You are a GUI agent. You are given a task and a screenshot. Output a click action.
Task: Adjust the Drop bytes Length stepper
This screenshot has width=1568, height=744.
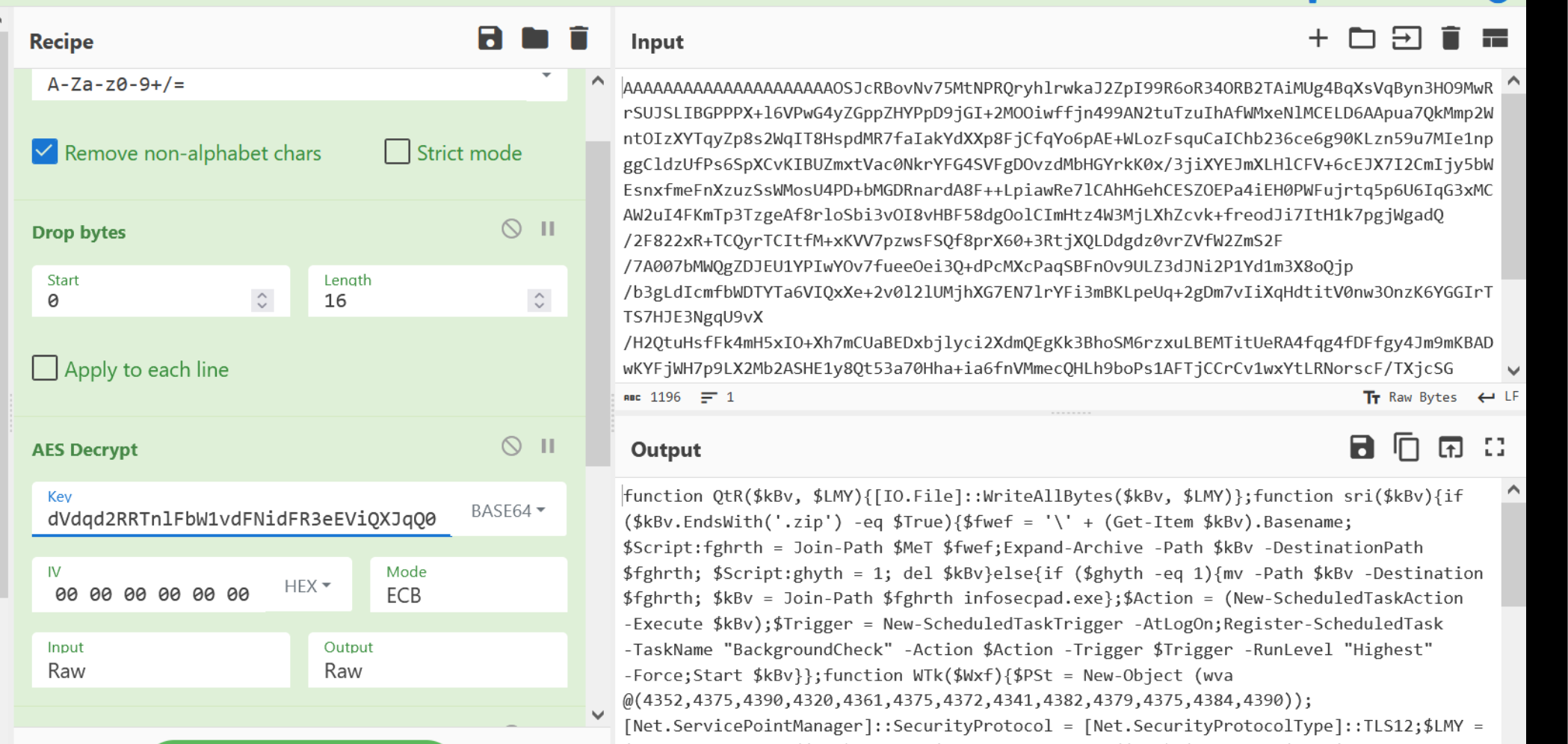tap(539, 300)
